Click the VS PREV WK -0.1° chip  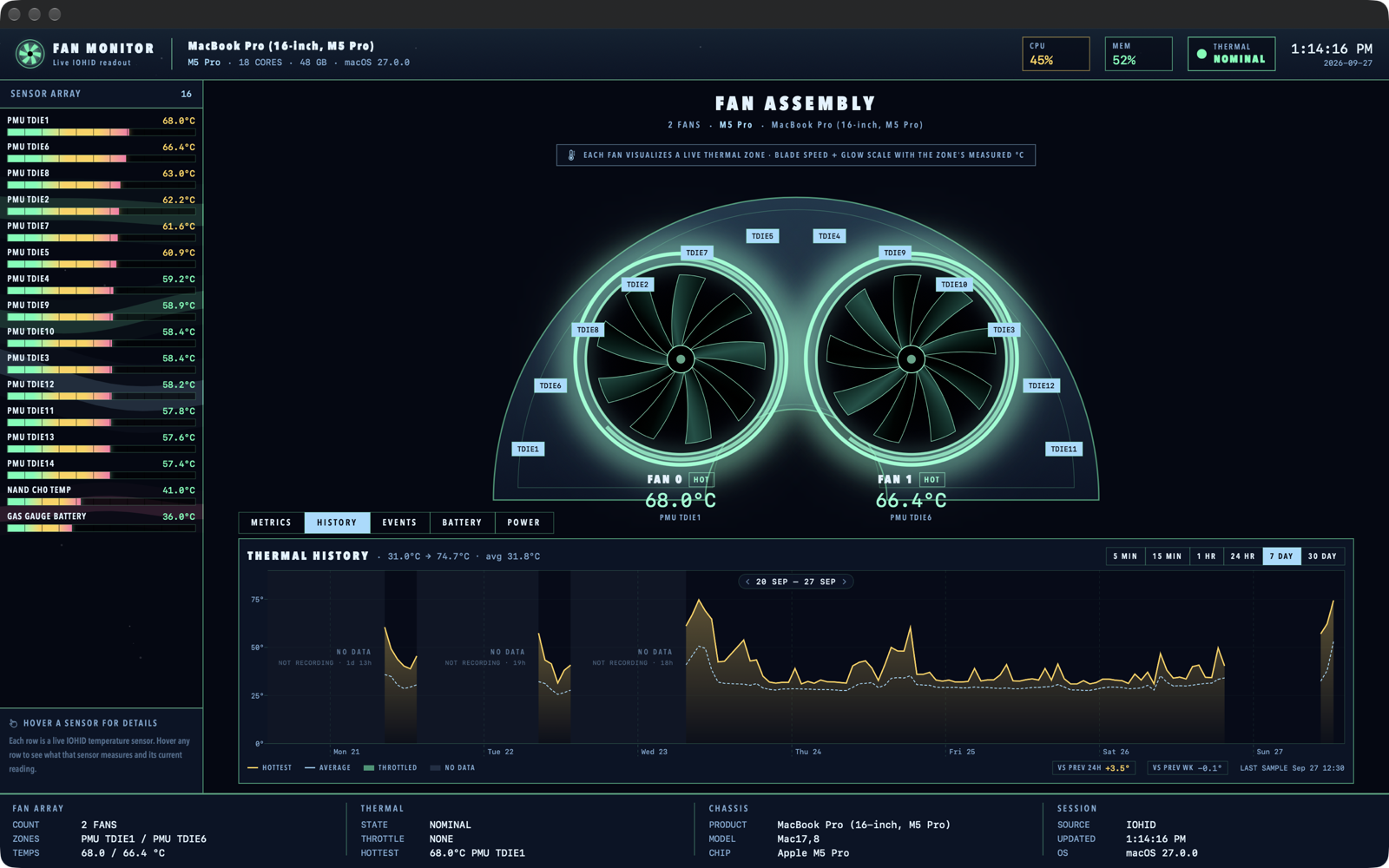pos(1187,768)
